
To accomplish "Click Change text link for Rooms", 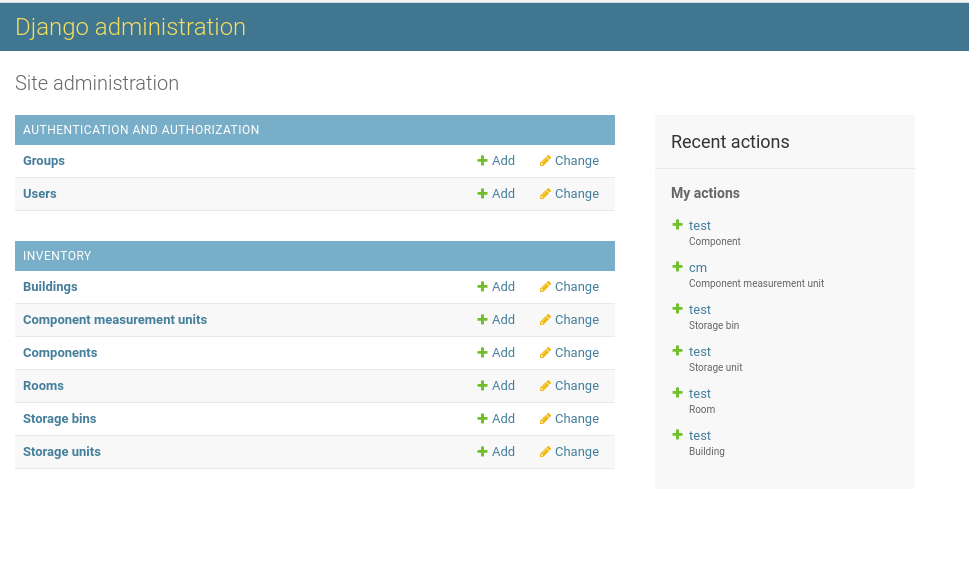I will 577,386.
